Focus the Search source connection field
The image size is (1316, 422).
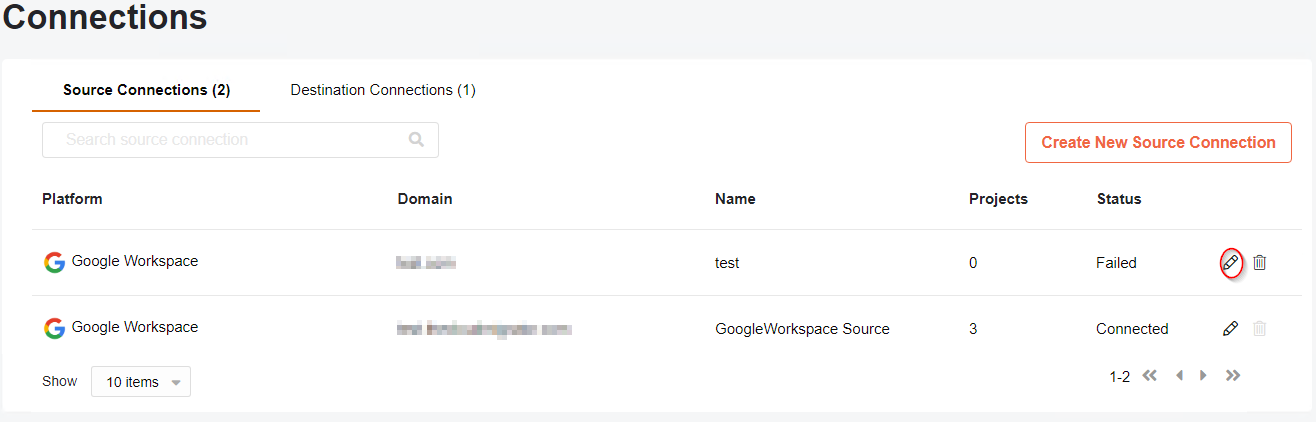point(240,140)
